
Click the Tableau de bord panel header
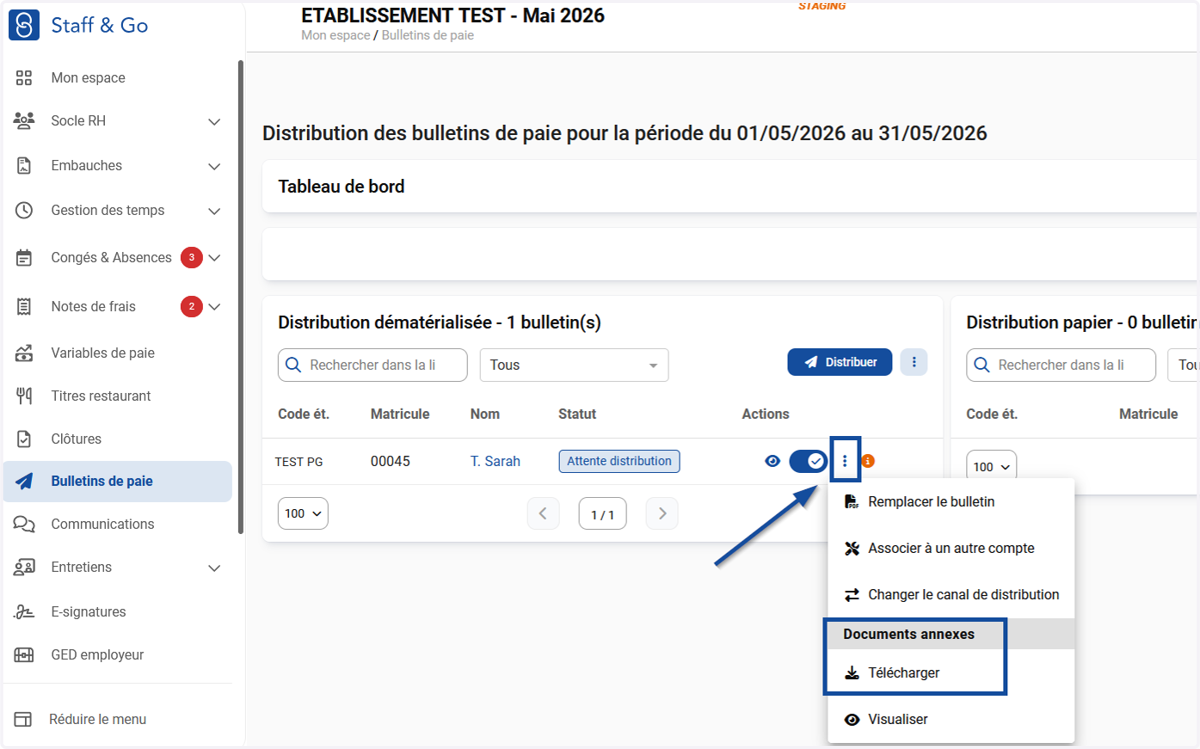tap(730, 186)
